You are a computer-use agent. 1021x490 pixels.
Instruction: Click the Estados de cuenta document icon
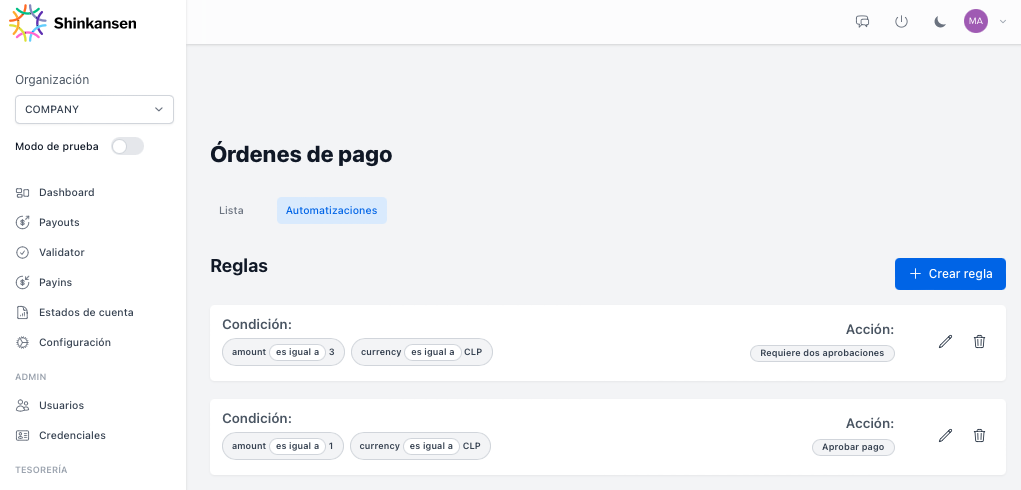[23, 312]
